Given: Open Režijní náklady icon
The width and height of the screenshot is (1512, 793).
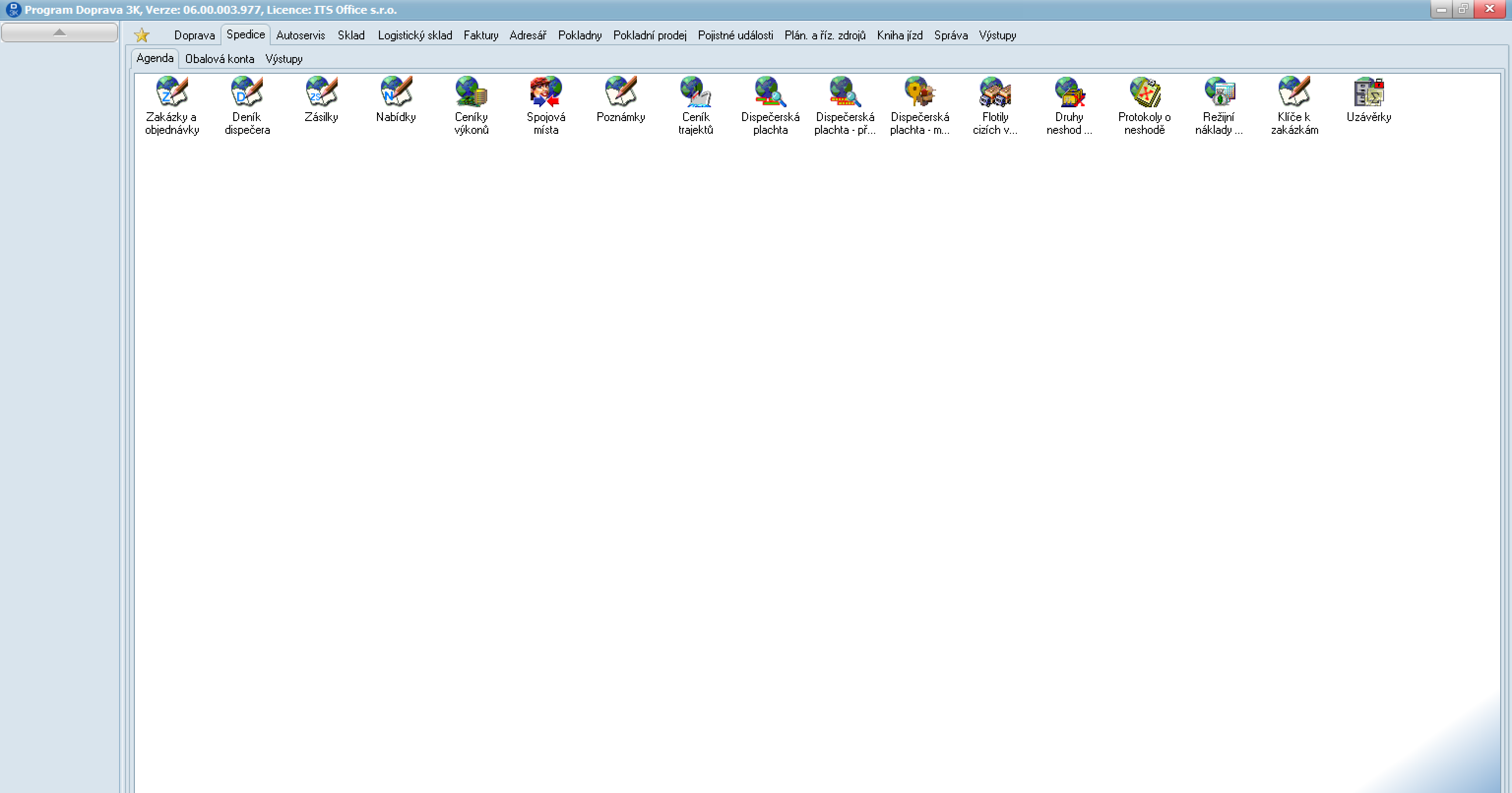Looking at the screenshot, I should 1219,106.
